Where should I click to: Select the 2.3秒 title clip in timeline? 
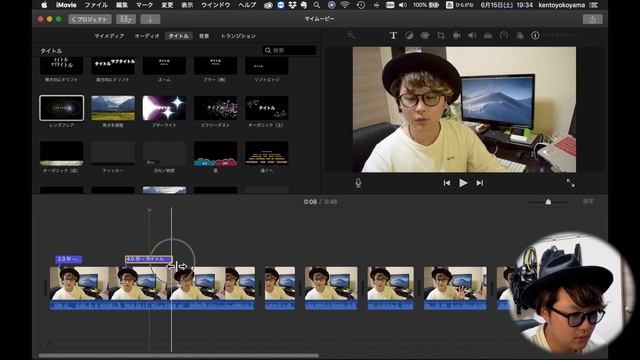click(x=69, y=259)
